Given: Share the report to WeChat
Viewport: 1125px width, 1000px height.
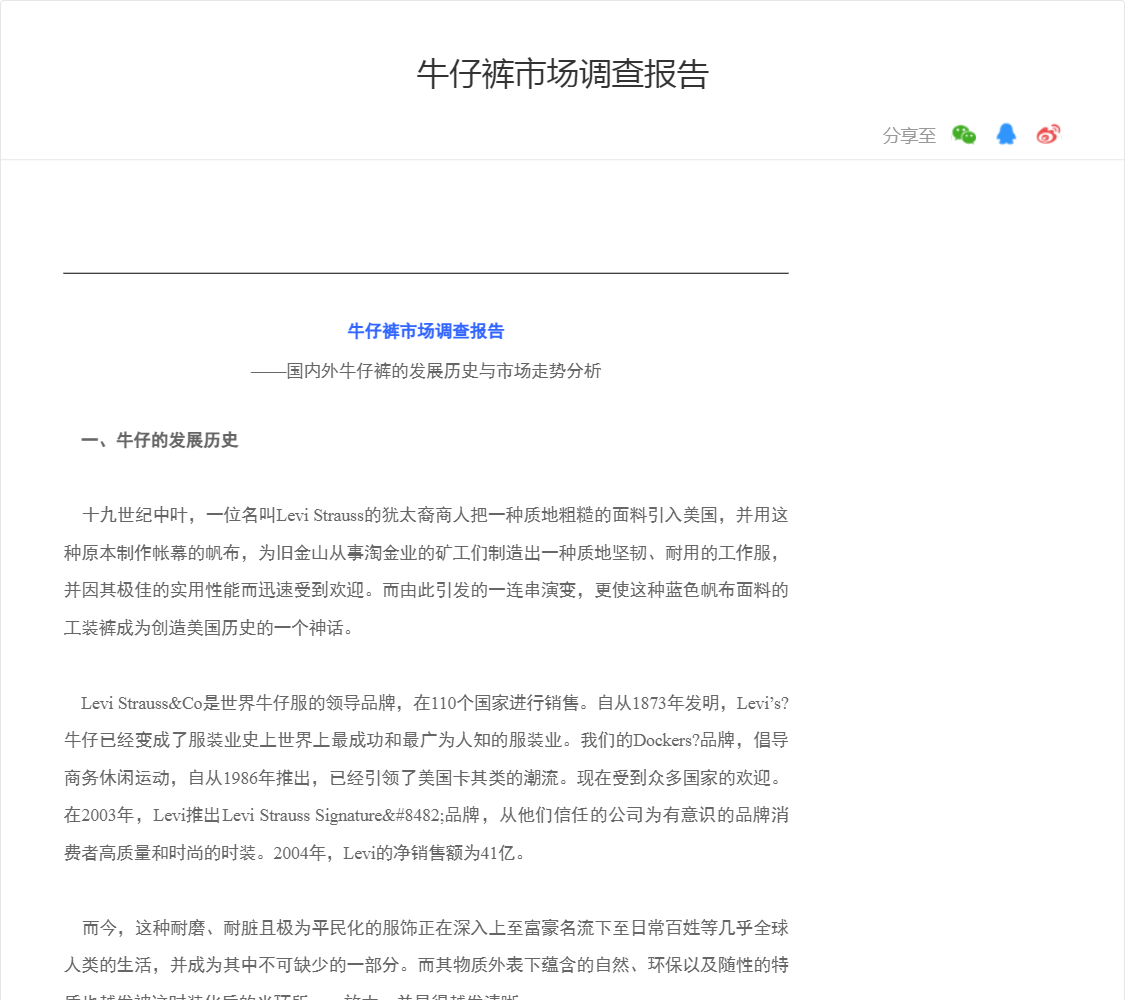Looking at the screenshot, I should [964, 135].
